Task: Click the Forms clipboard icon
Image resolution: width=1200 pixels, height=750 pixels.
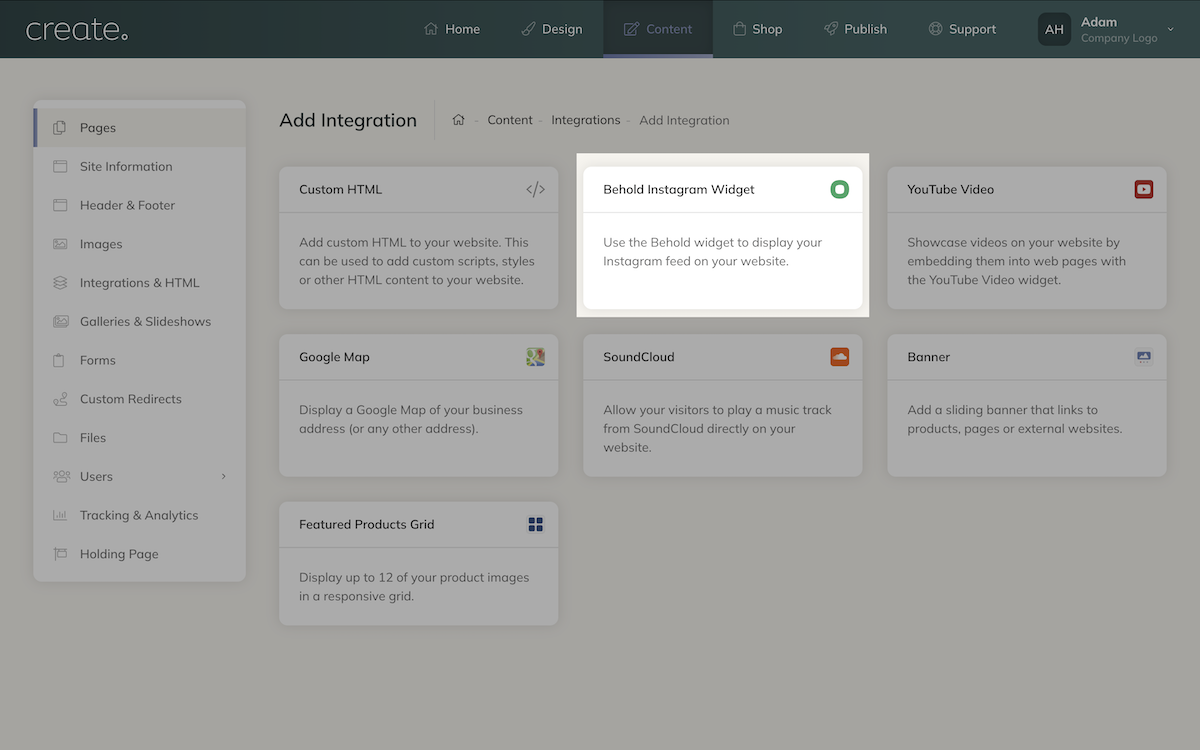Action: [60, 360]
